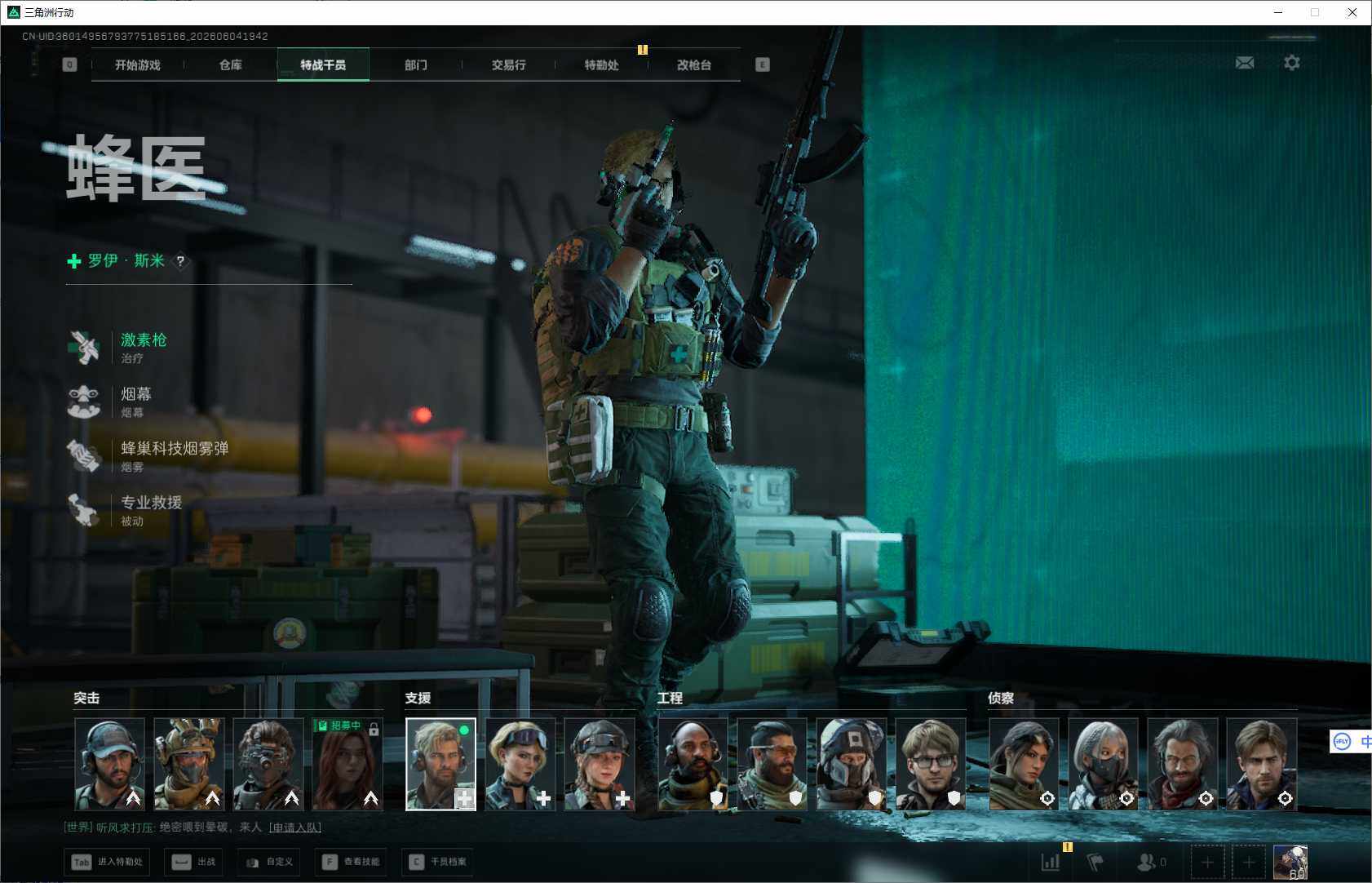1372x883 pixels.
Task: Click the 支援 class heading
Action: (x=418, y=699)
